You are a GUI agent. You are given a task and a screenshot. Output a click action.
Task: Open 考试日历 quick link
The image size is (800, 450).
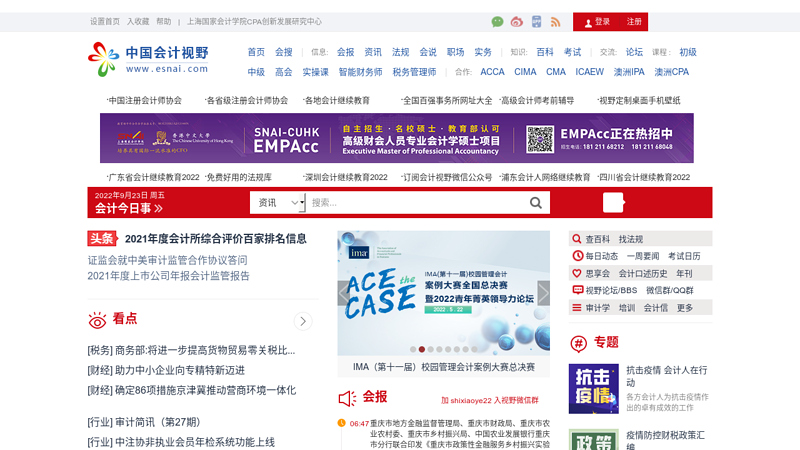pos(684,256)
